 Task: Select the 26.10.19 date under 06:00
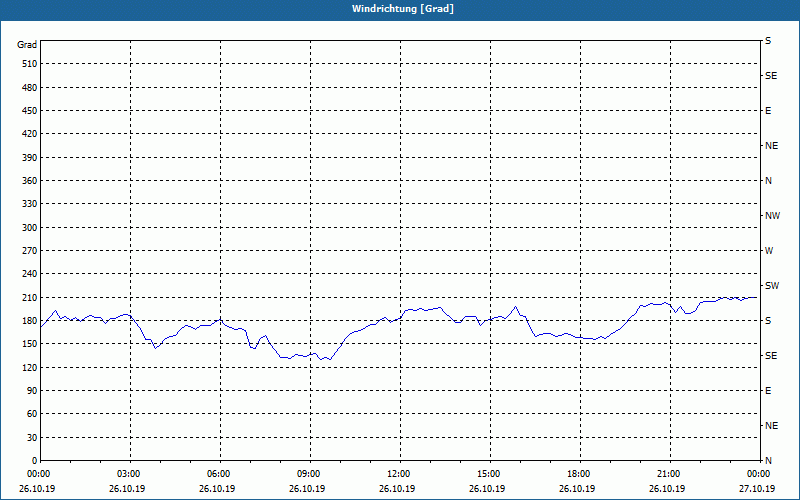coord(217,489)
